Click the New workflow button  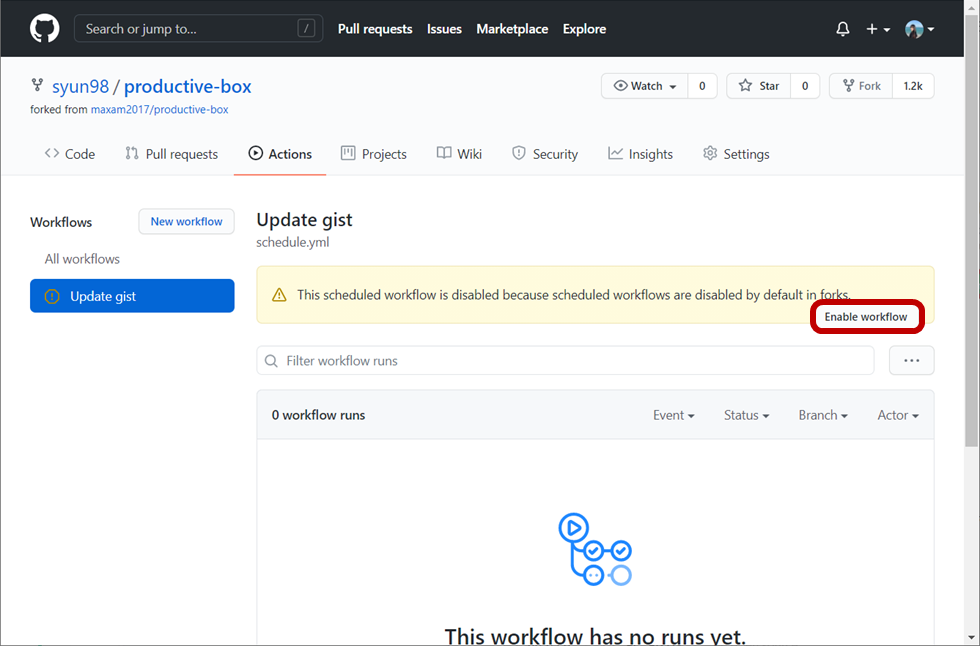coord(186,221)
